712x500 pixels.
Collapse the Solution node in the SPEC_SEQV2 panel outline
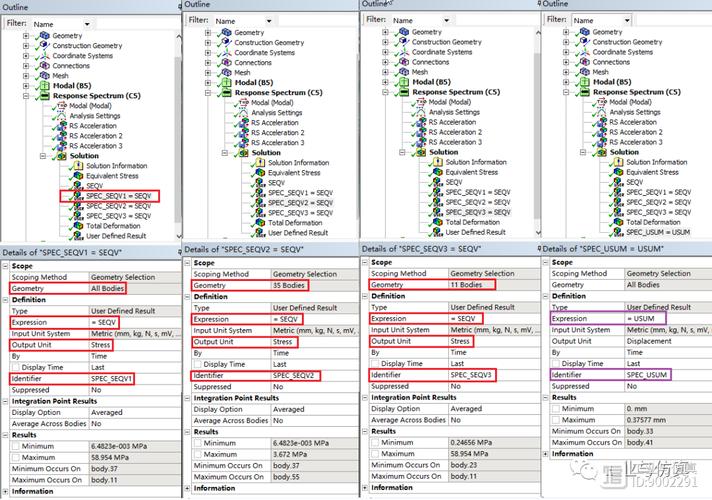point(224,153)
